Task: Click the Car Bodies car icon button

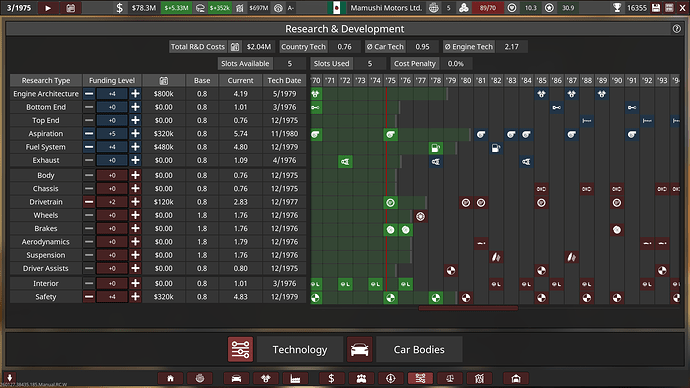Action: click(360, 349)
